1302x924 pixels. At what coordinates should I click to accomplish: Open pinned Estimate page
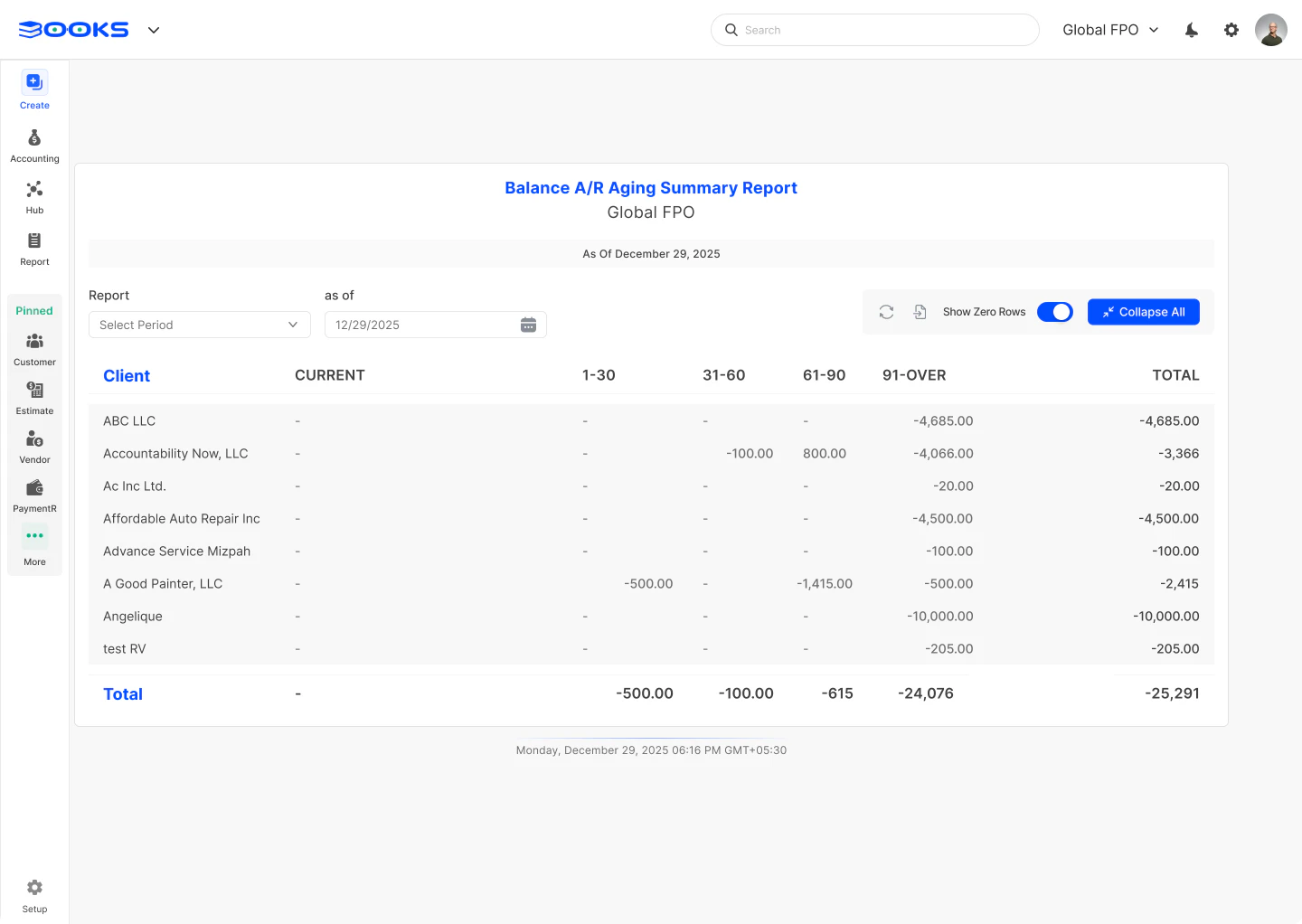pos(34,398)
